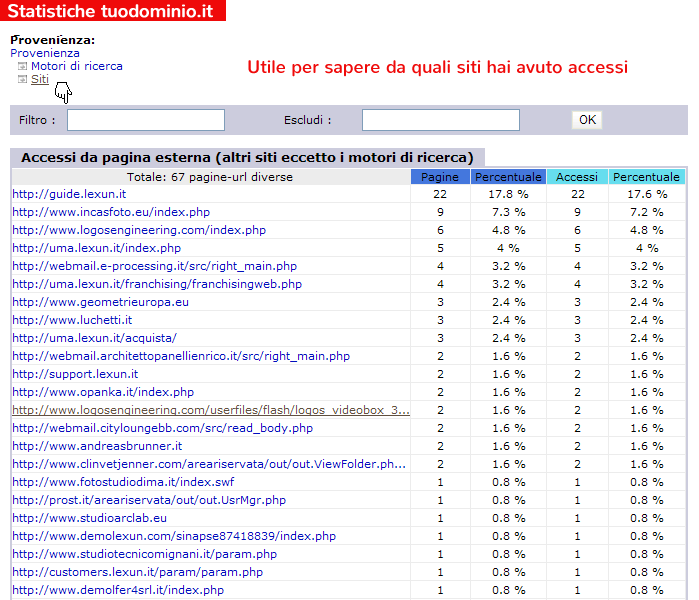Open demolexun.com sinapse87418839 link
699x600 pixels.
tap(174, 536)
